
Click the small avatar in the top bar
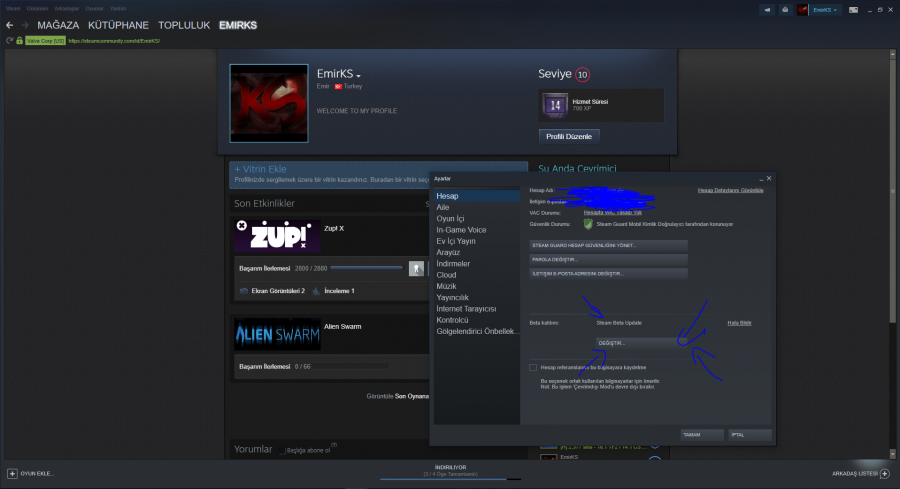coord(802,10)
